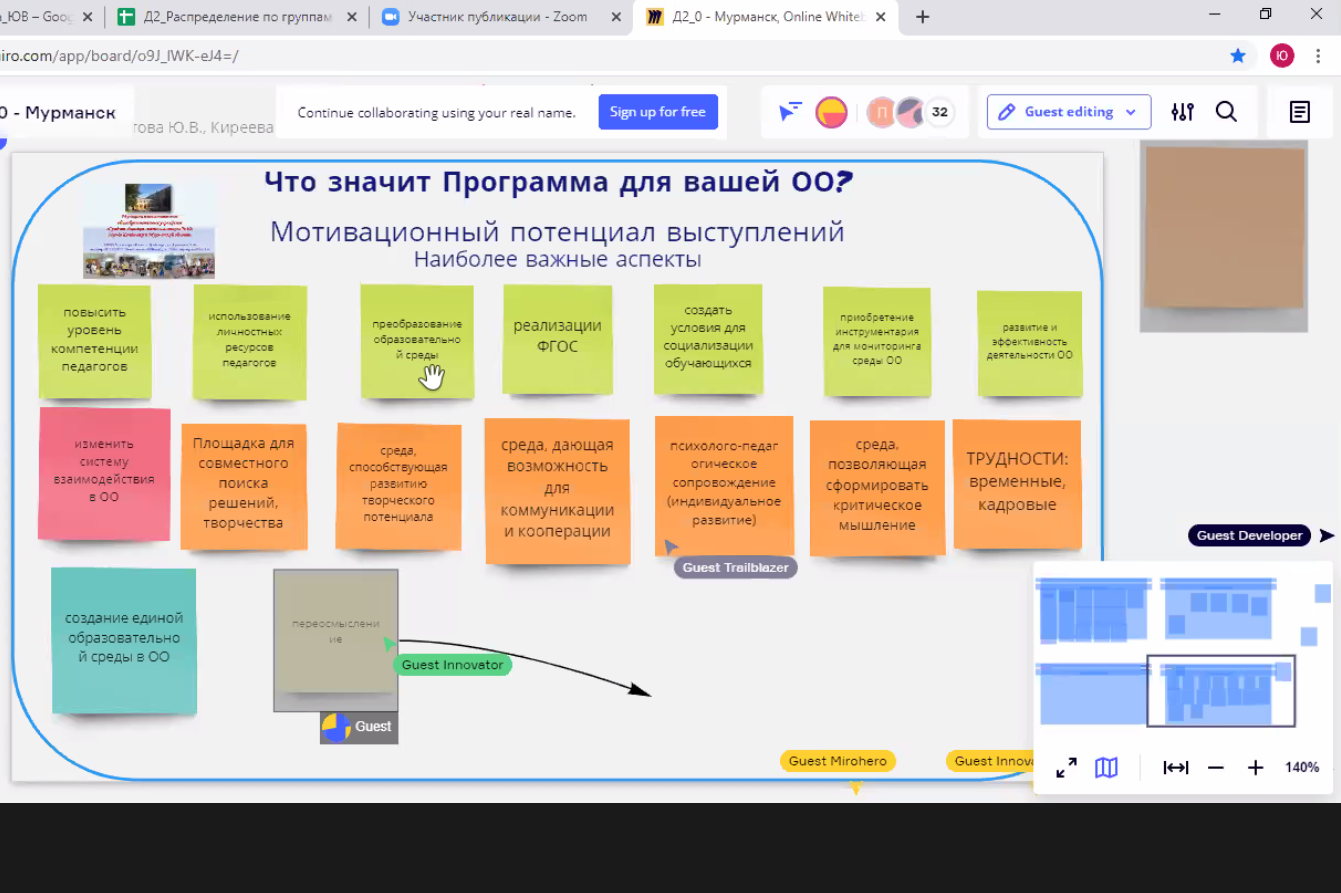The image size is (1341, 893).
Task: Click the browser address bar URL
Action: tap(120, 56)
